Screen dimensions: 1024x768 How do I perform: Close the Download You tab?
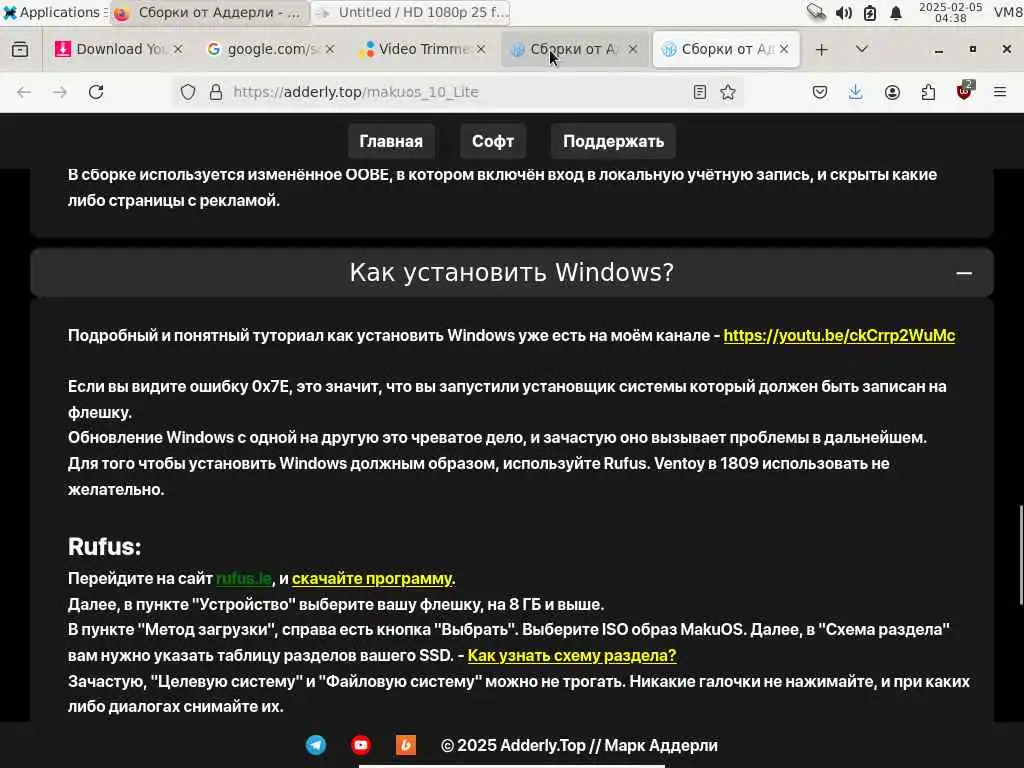[x=178, y=49]
